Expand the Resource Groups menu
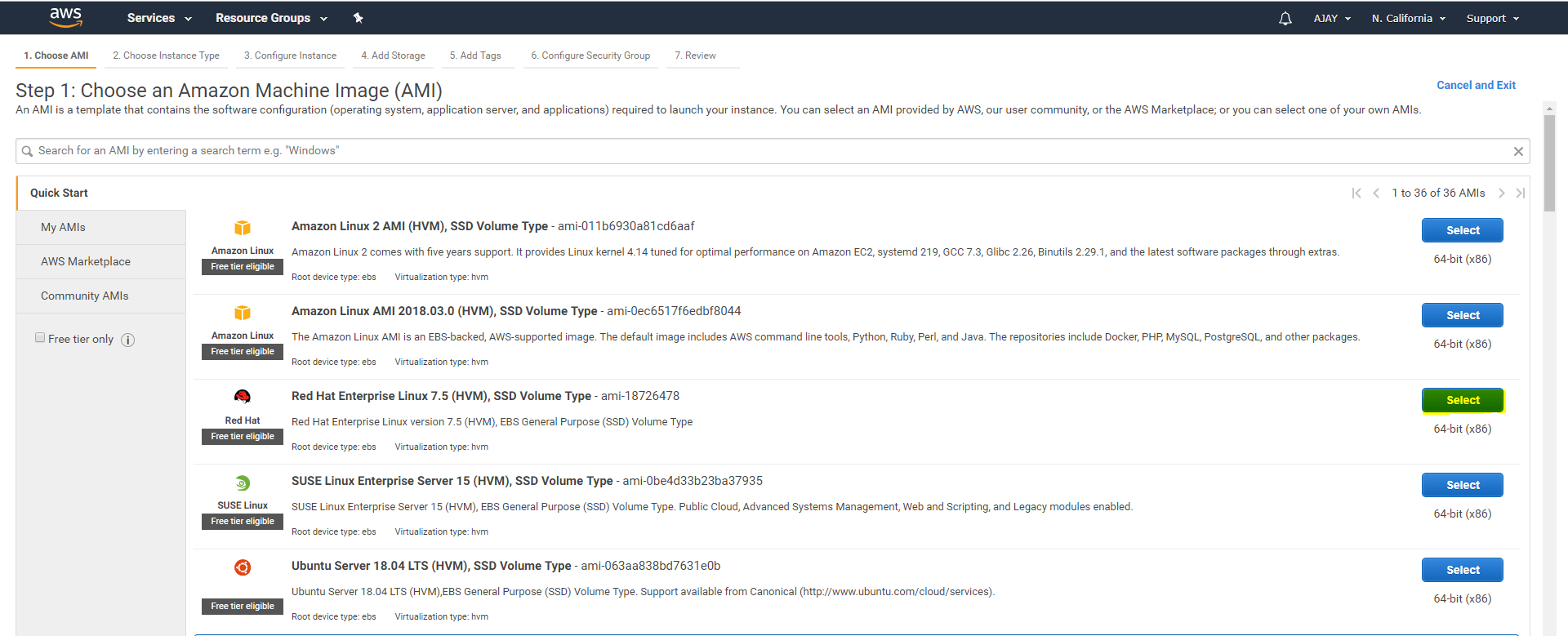1568x636 pixels. [x=271, y=18]
